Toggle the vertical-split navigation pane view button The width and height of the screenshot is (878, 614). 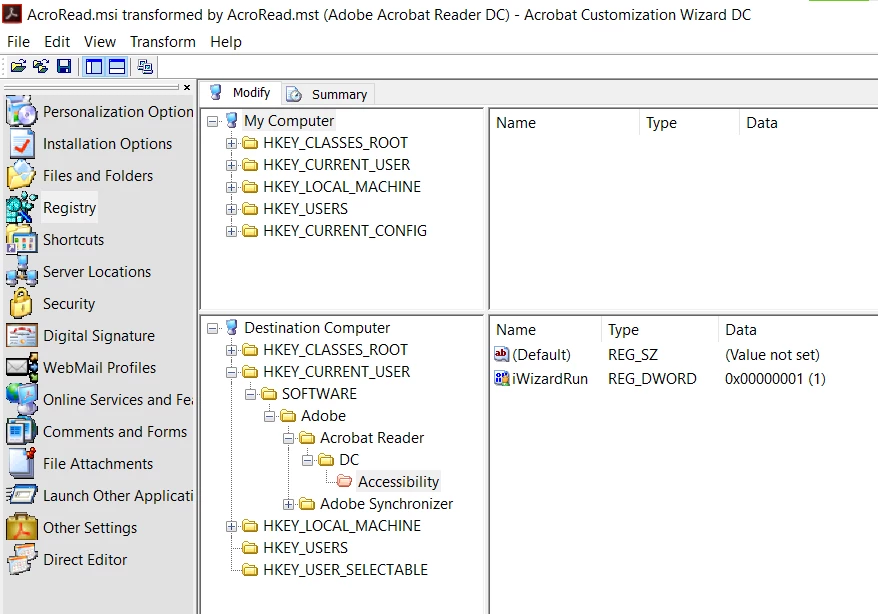[94, 67]
